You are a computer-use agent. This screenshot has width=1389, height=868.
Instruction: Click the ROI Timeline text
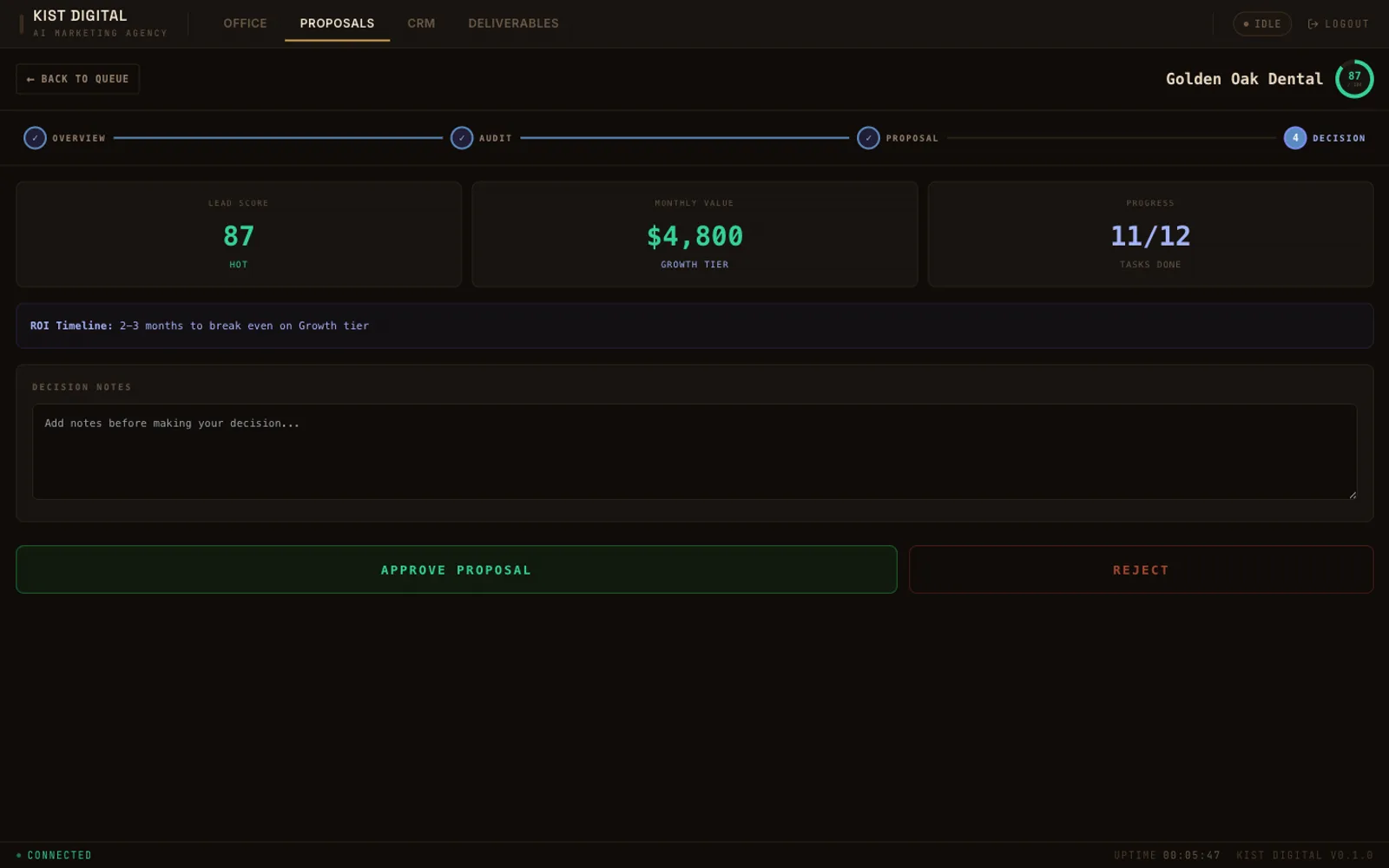(x=200, y=325)
